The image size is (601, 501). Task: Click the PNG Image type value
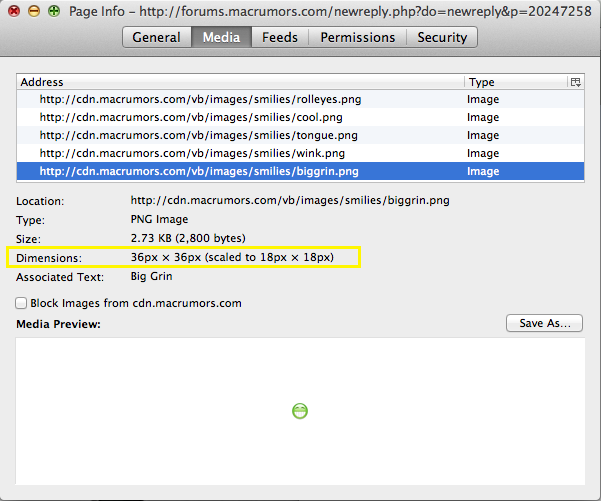pos(159,219)
